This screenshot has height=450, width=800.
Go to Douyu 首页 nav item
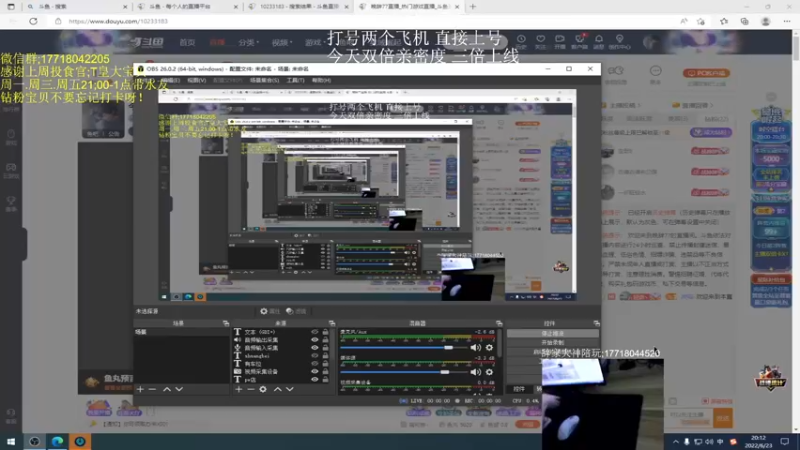[x=187, y=42]
